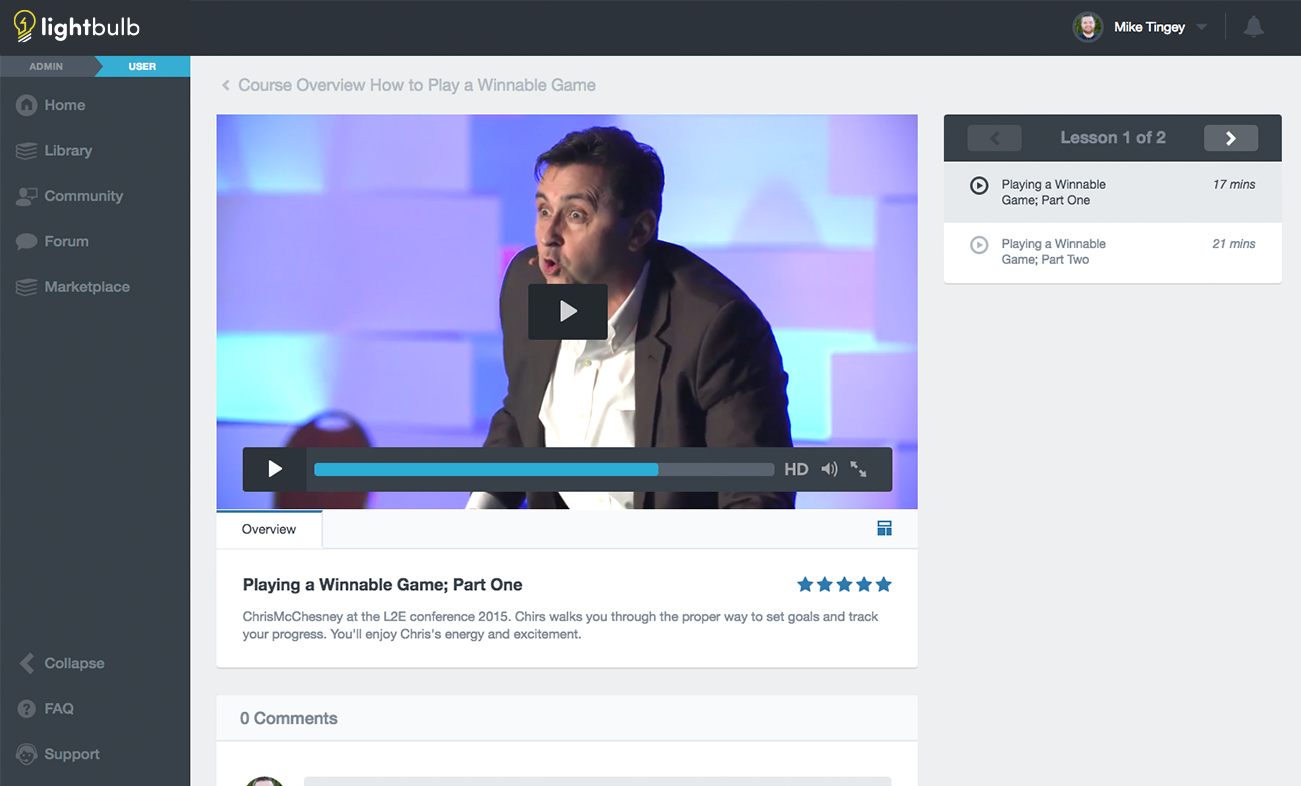Image resolution: width=1301 pixels, height=786 pixels.
Task: Toggle the layout view icon
Action: coord(884,528)
